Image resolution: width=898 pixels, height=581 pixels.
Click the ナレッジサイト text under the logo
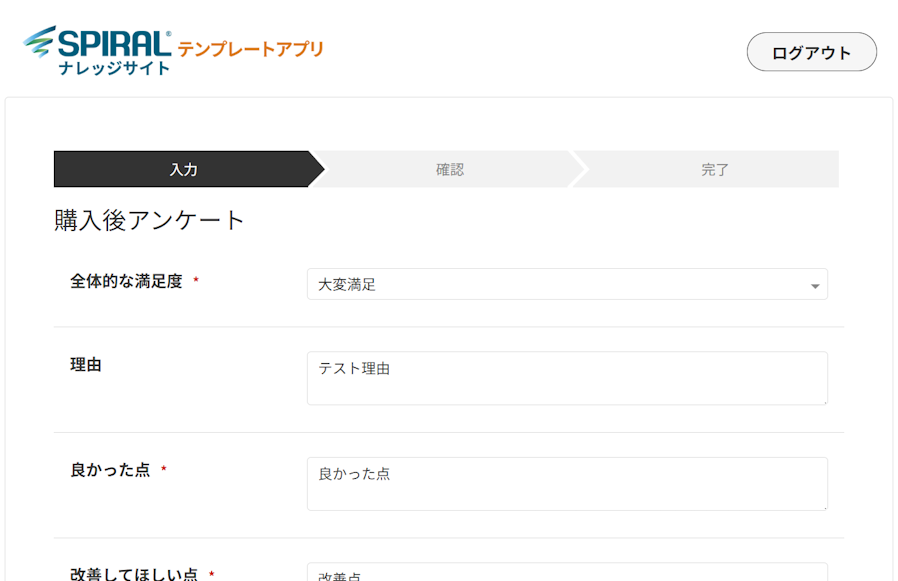(113, 69)
